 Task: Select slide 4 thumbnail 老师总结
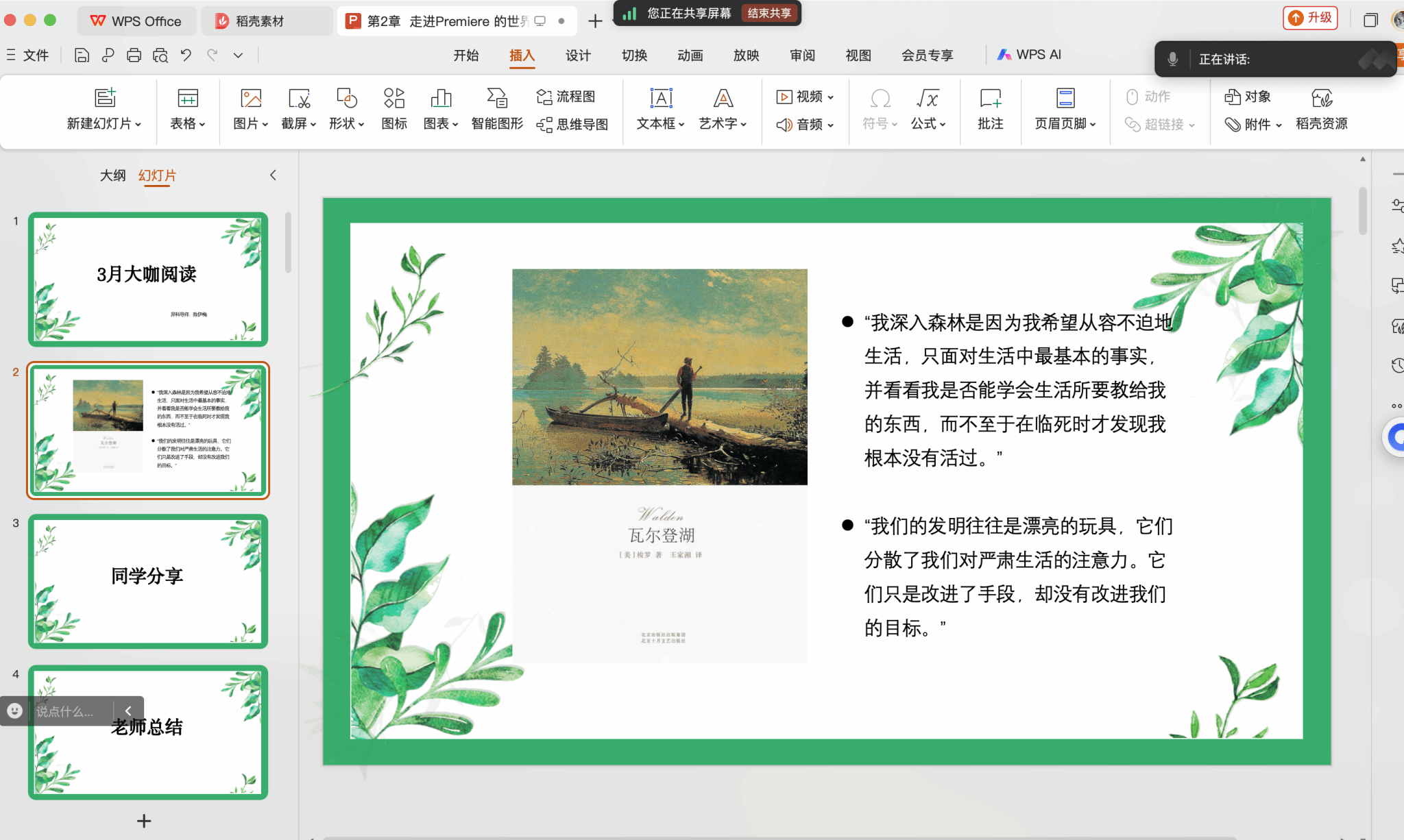(148, 732)
